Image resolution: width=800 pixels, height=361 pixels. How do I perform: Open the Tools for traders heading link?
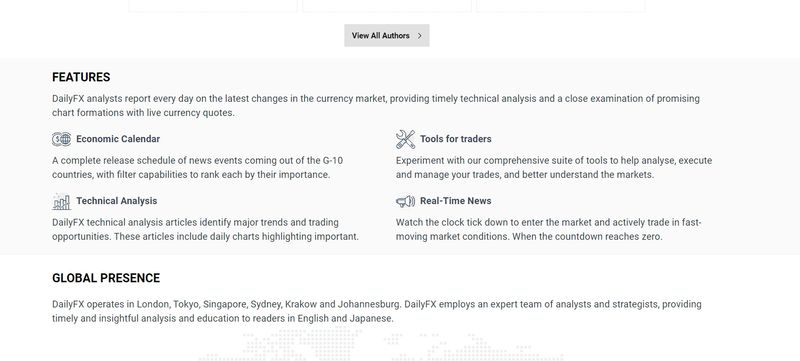point(456,139)
